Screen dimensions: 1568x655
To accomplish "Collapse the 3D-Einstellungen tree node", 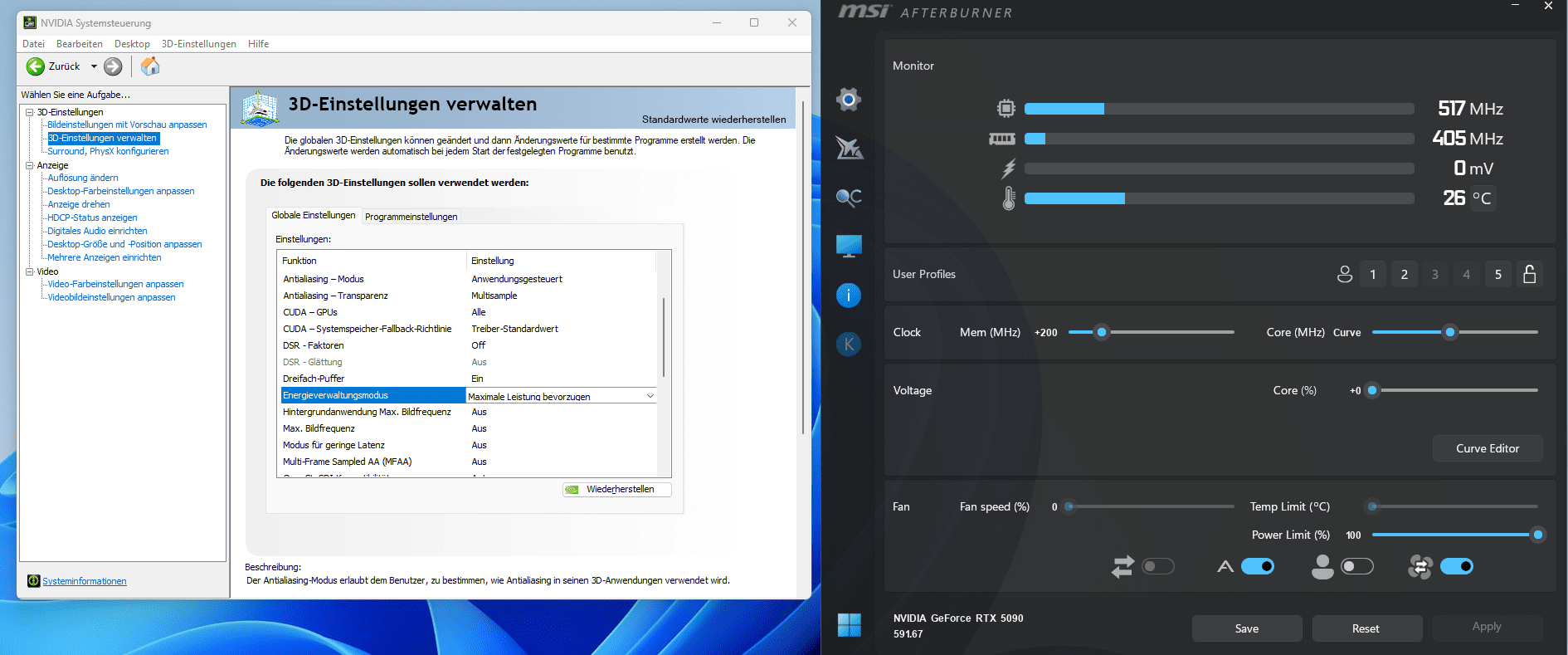I will (30, 112).
